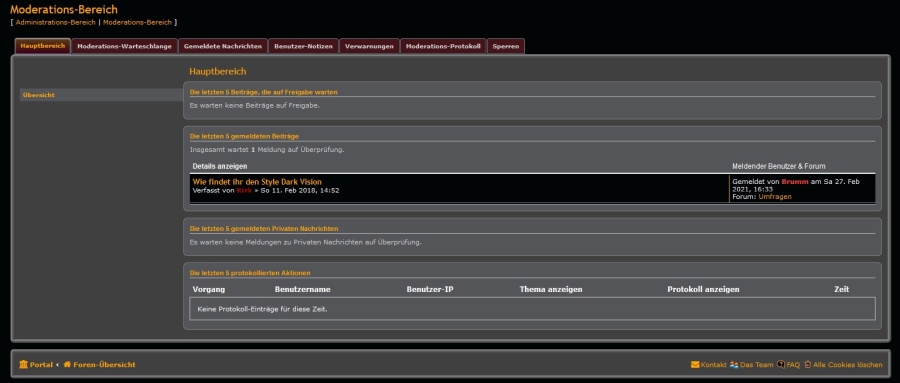Select Übersicht in the left sidebar
The image size is (900, 383).
(102, 95)
